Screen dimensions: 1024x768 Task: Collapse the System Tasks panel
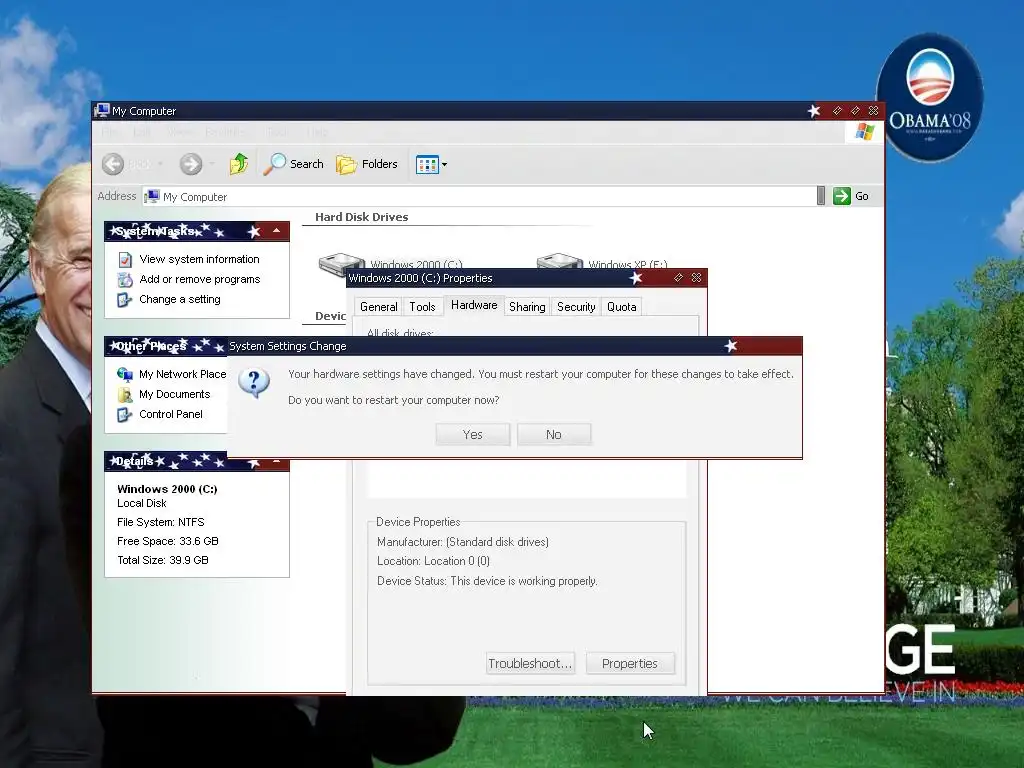[276, 231]
